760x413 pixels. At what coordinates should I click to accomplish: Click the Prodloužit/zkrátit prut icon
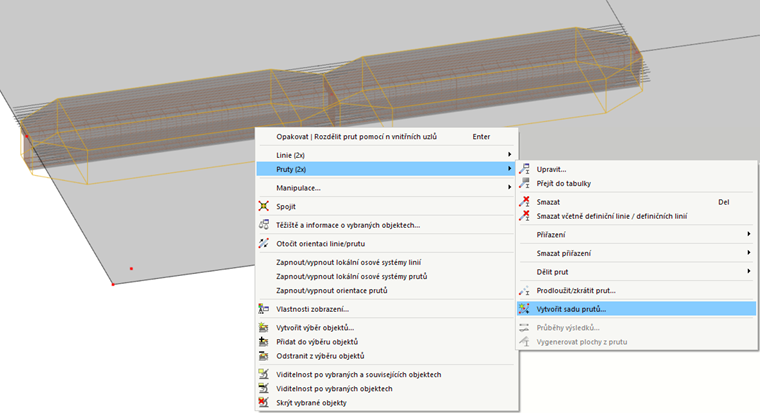point(524,290)
